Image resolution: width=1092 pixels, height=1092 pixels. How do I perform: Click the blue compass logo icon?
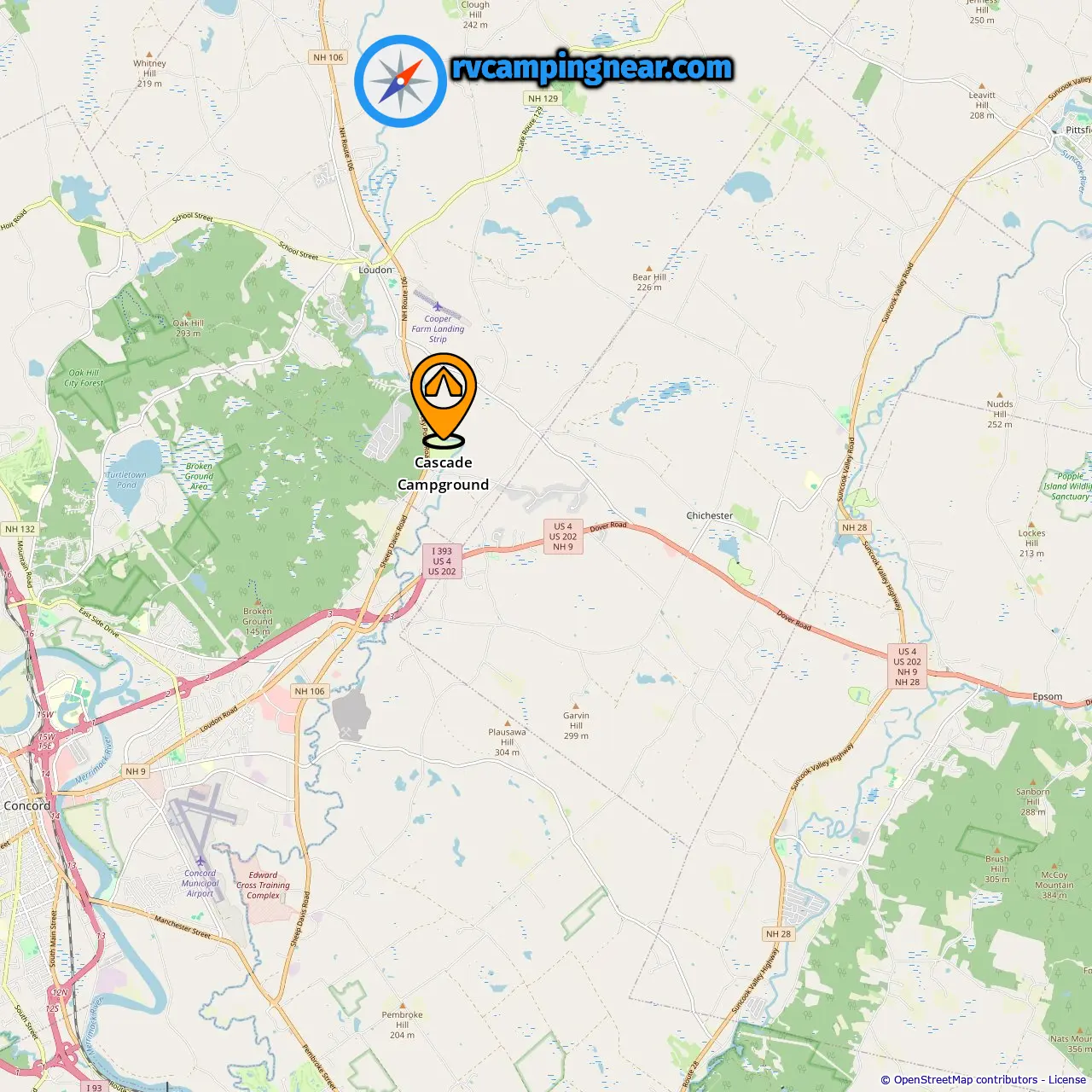click(401, 81)
